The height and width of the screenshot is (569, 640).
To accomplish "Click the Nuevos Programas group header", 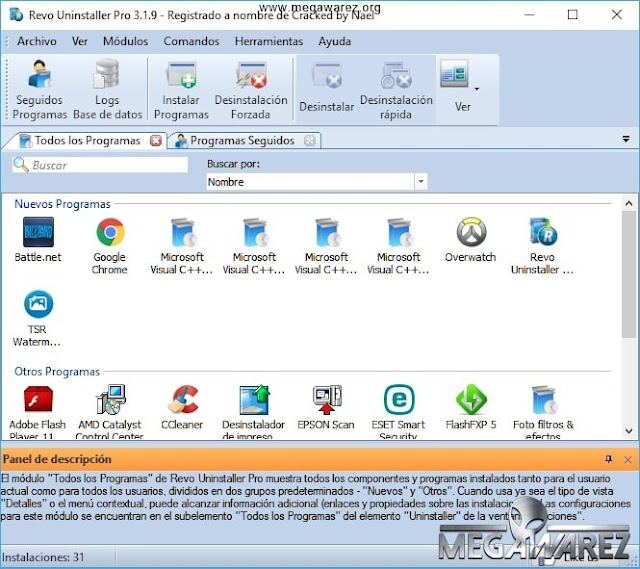I will 62,204.
